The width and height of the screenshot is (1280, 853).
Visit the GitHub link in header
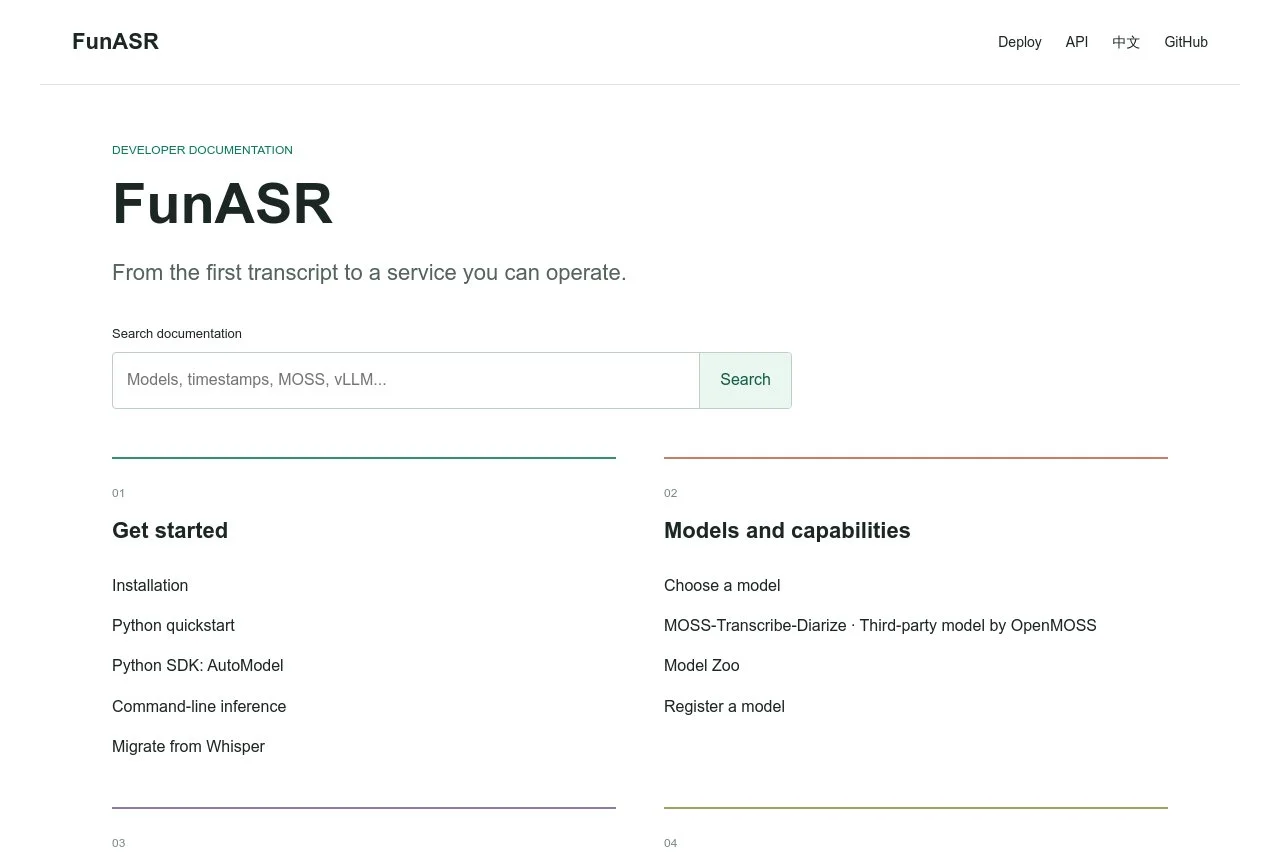[1186, 42]
